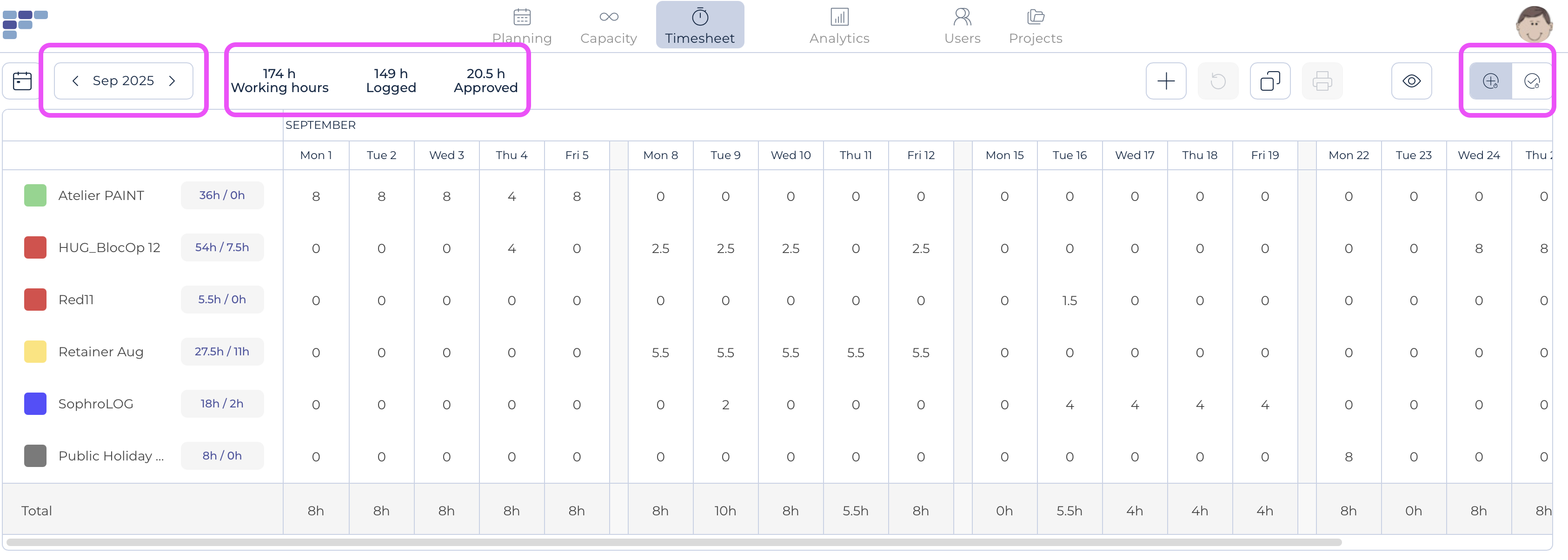Viewport: 1568px width, 560px height.
Task: Switch to time entry mode toggle
Action: [1490, 81]
